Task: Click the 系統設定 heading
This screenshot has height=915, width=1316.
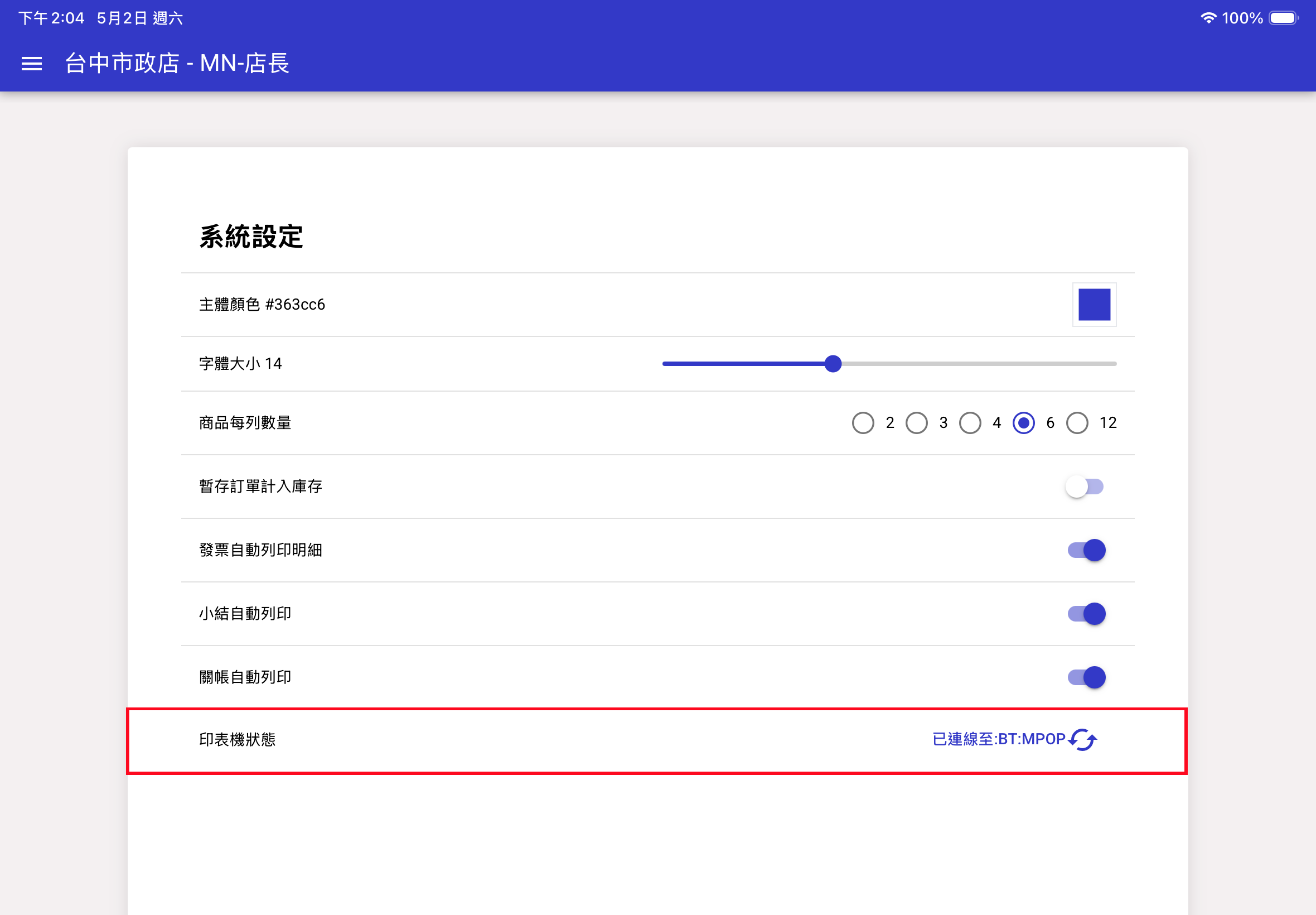Action: point(251,236)
